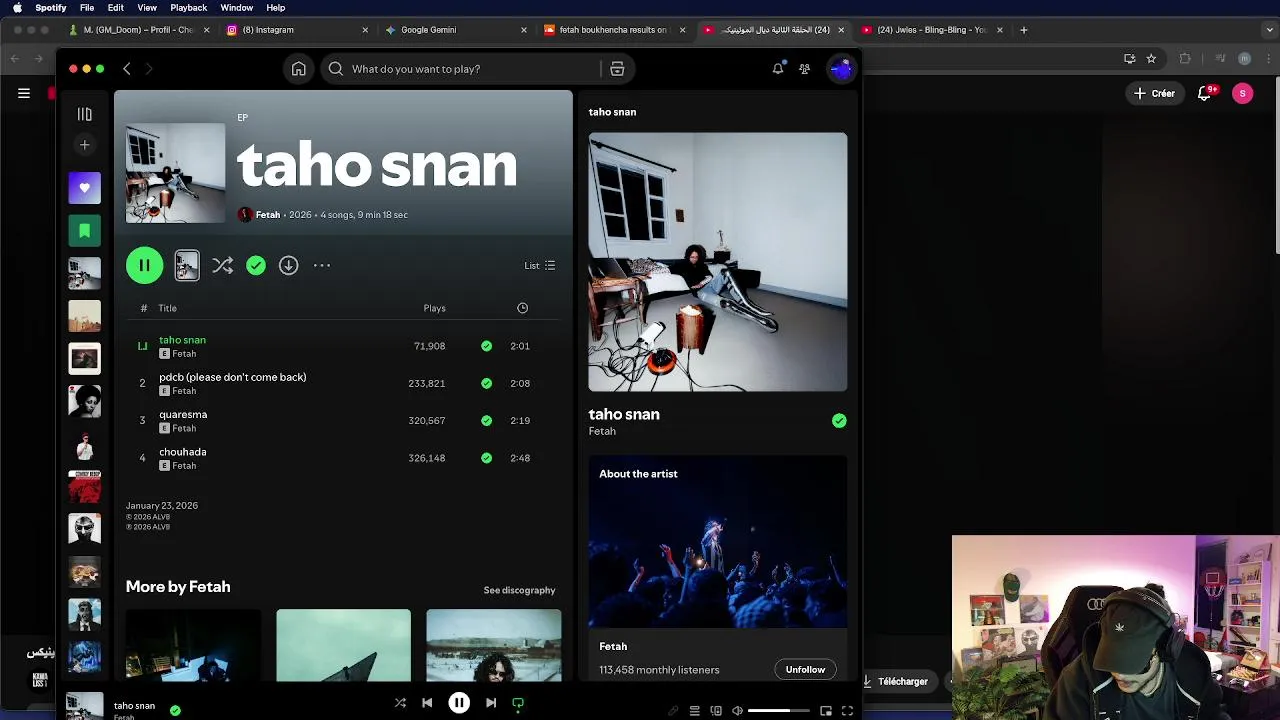Create a new playlist plus icon
Viewport: 1280px width, 720px height.
click(x=85, y=145)
